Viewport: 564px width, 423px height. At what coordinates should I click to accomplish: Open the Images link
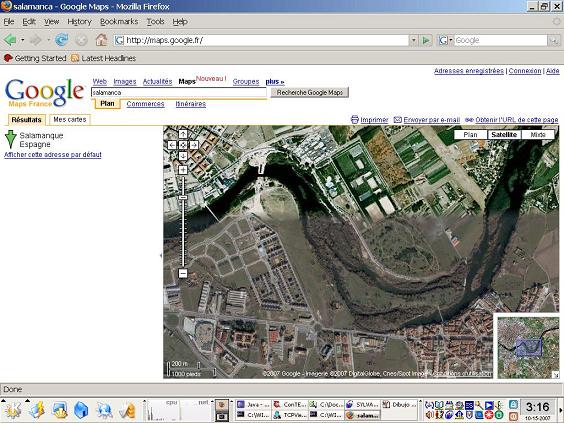pos(125,82)
